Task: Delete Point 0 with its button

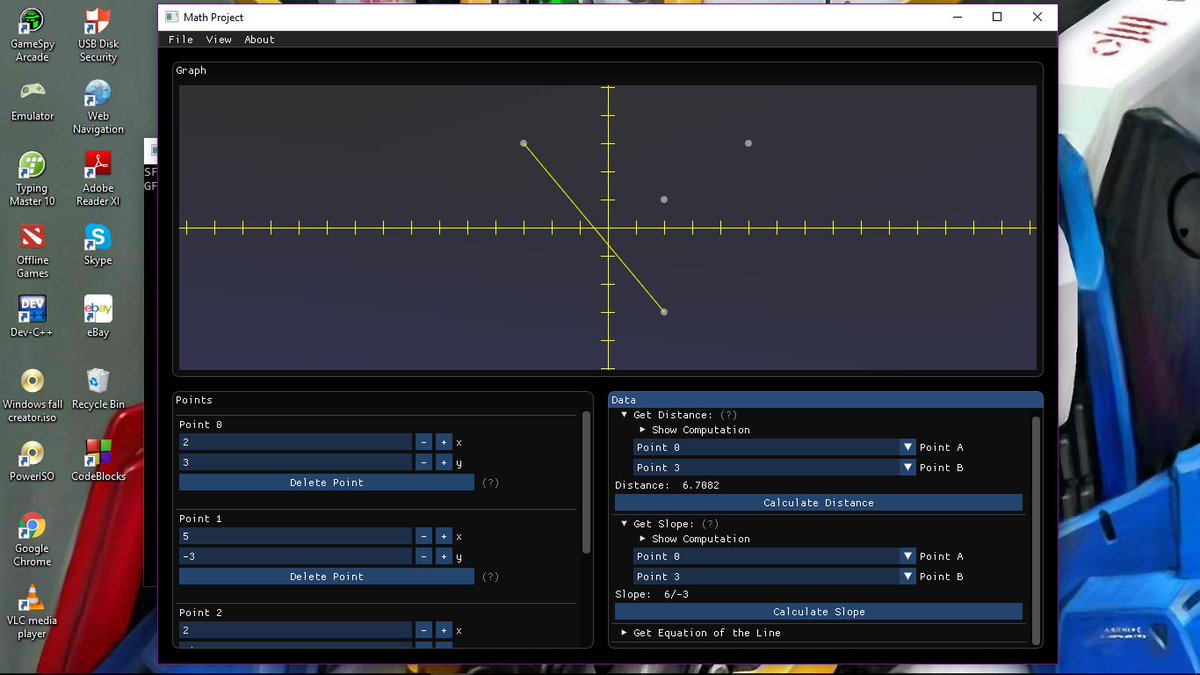Action: tap(327, 482)
